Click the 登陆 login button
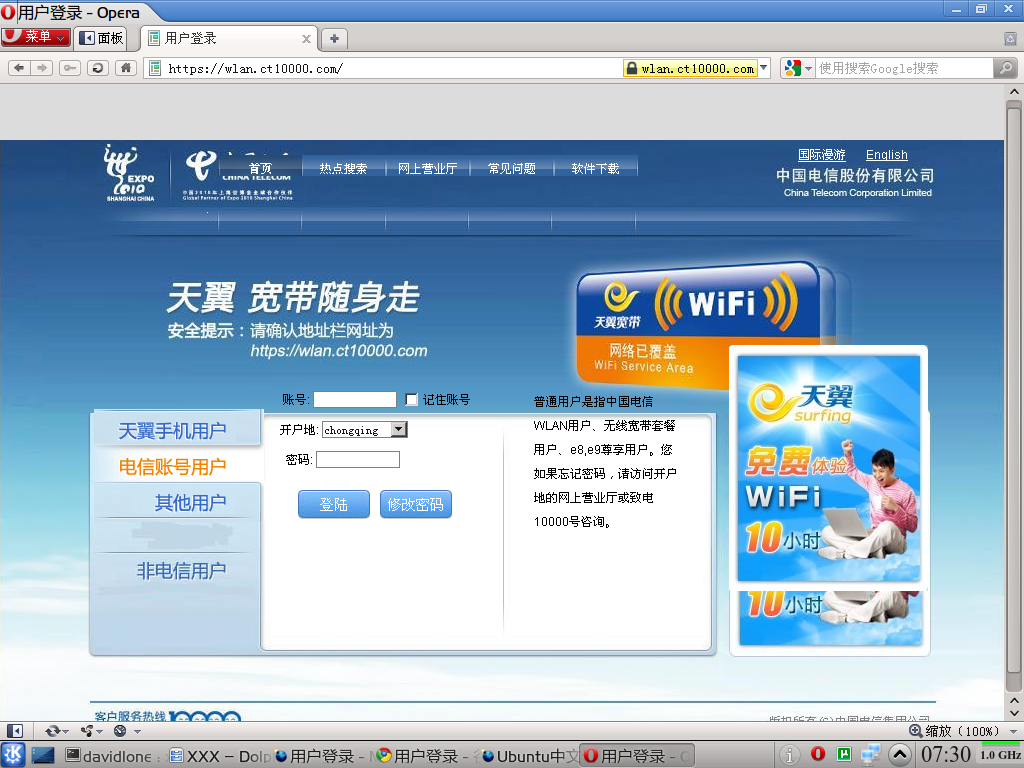This screenshot has height=768, width=1024. (x=334, y=504)
